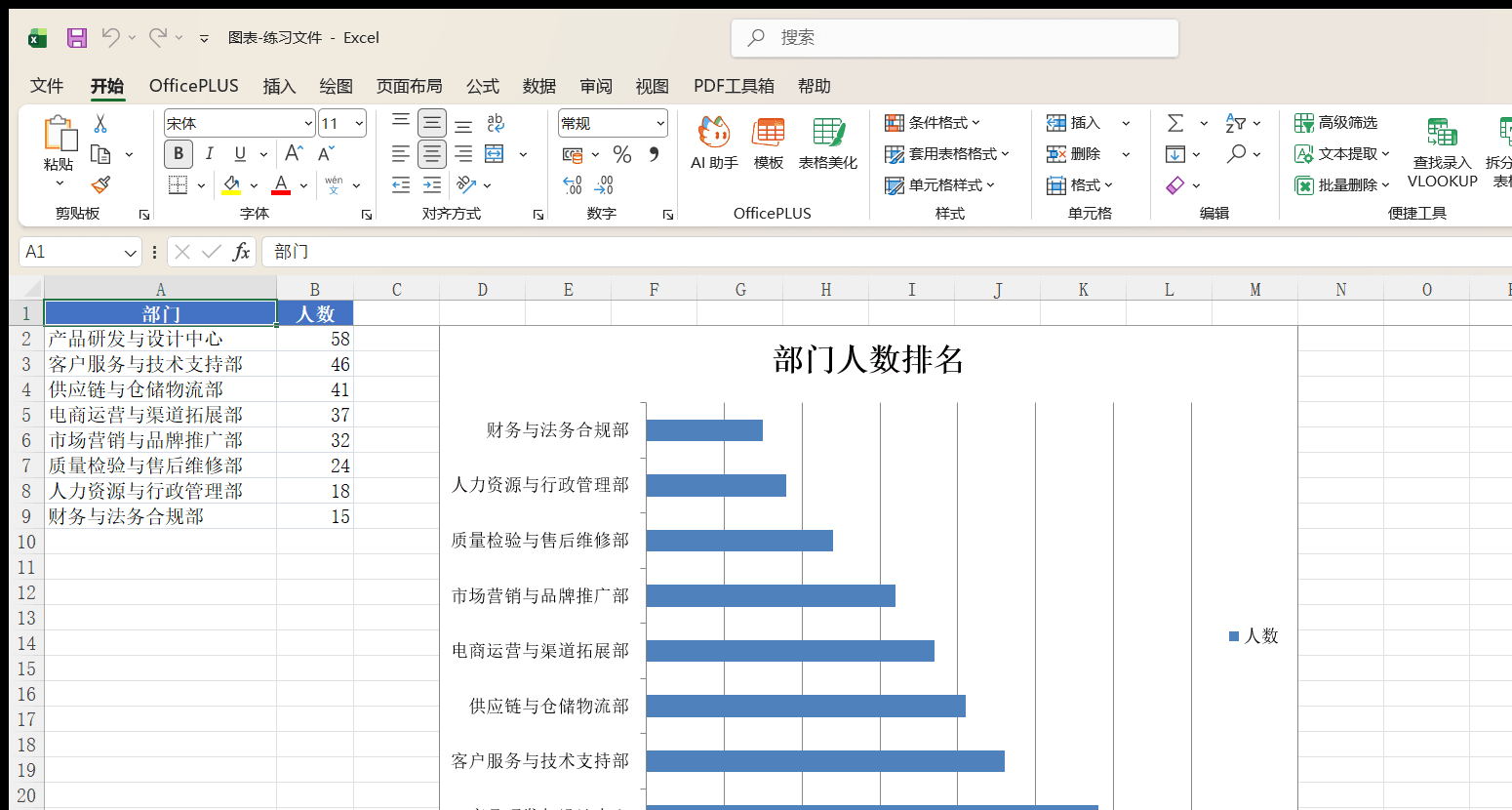Click the 插入 cells button
Viewport: 1512px width, 810px height.
click(1074, 123)
